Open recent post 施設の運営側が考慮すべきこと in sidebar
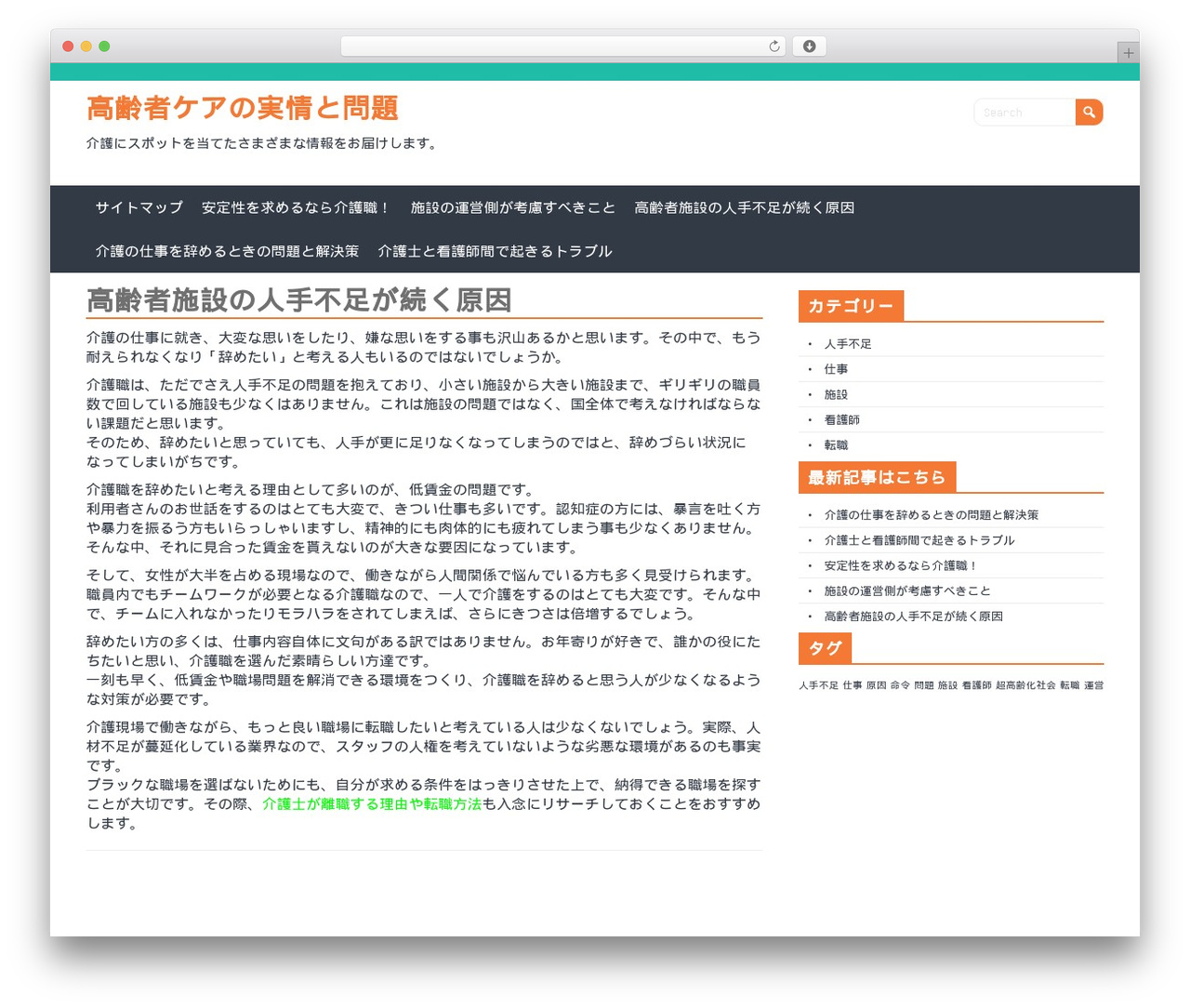This screenshot has height=1008, width=1190. coord(907,590)
